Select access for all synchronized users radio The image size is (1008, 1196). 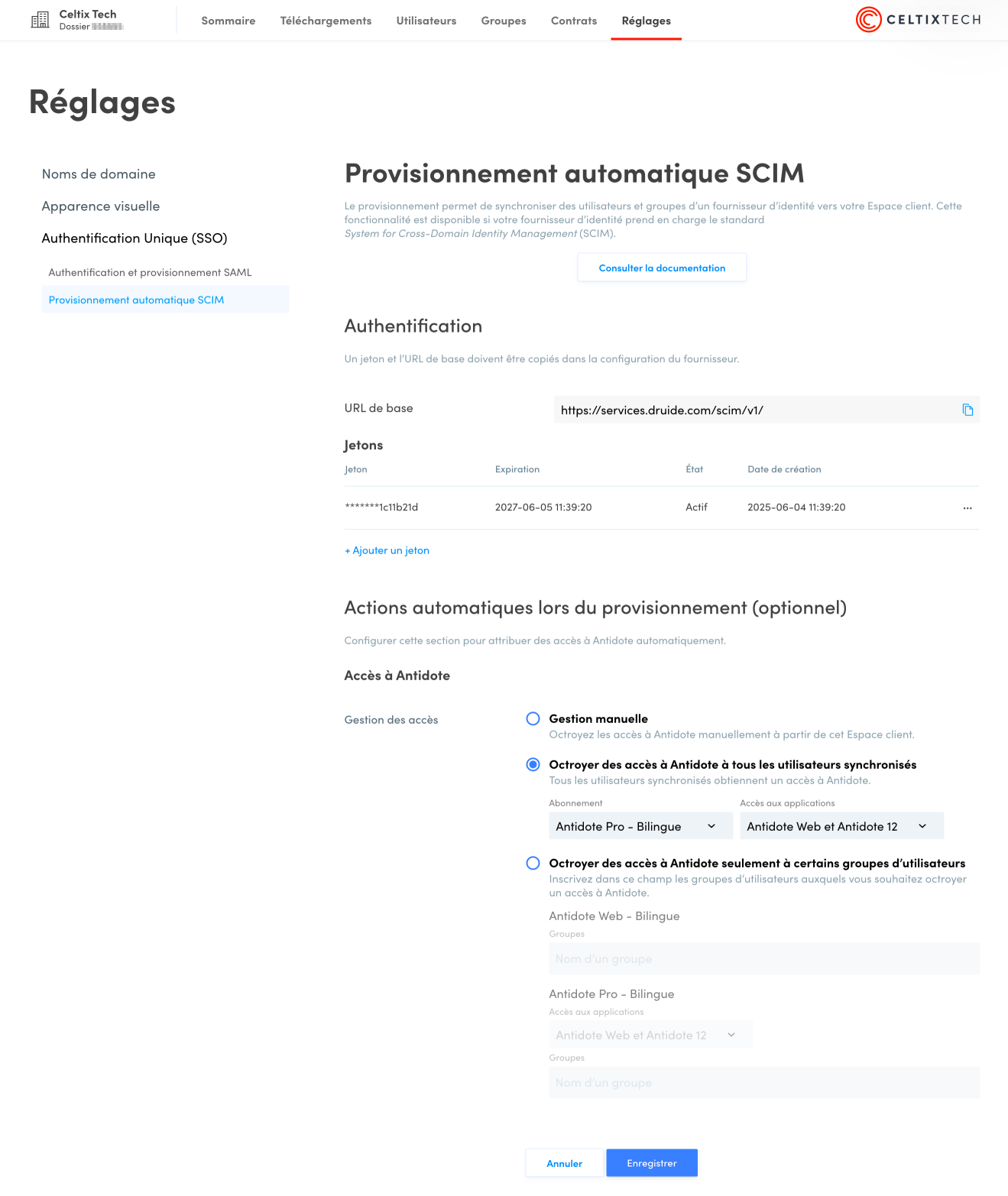click(533, 764)
